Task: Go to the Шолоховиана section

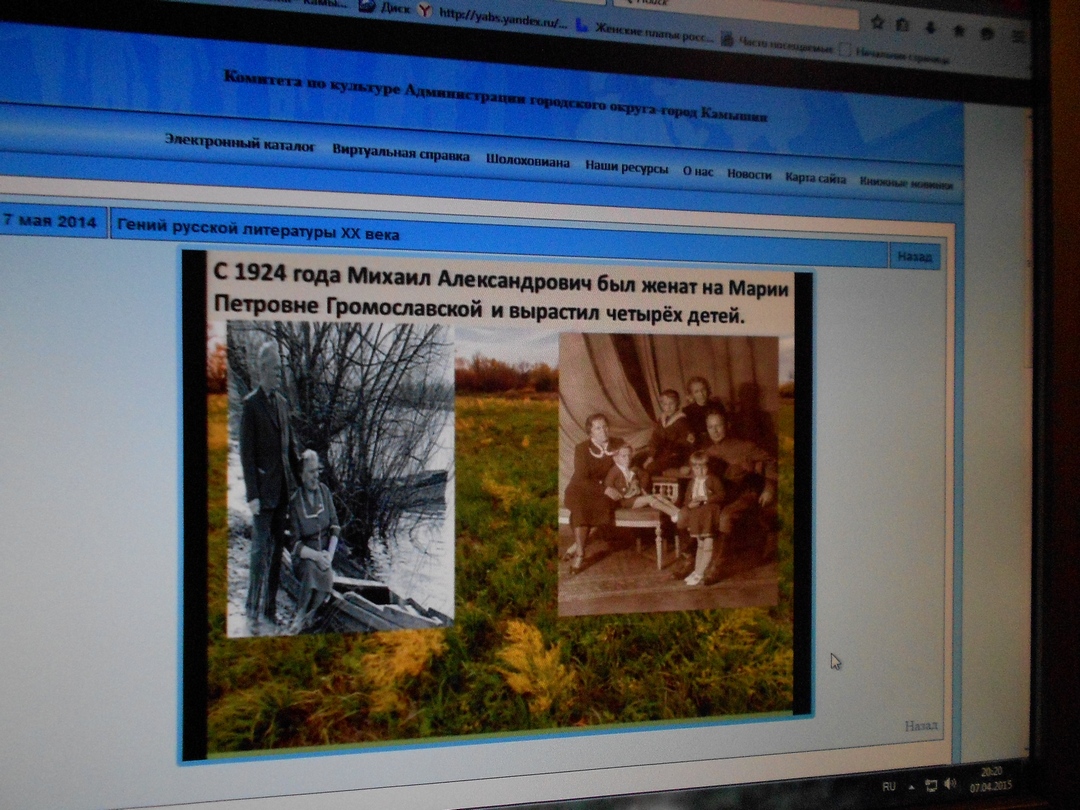Action: tap(528, 161)
